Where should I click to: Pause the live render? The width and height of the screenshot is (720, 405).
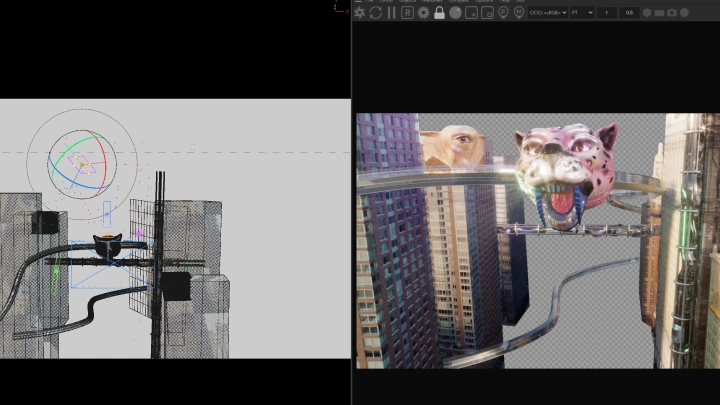click(x=391, y=13)
